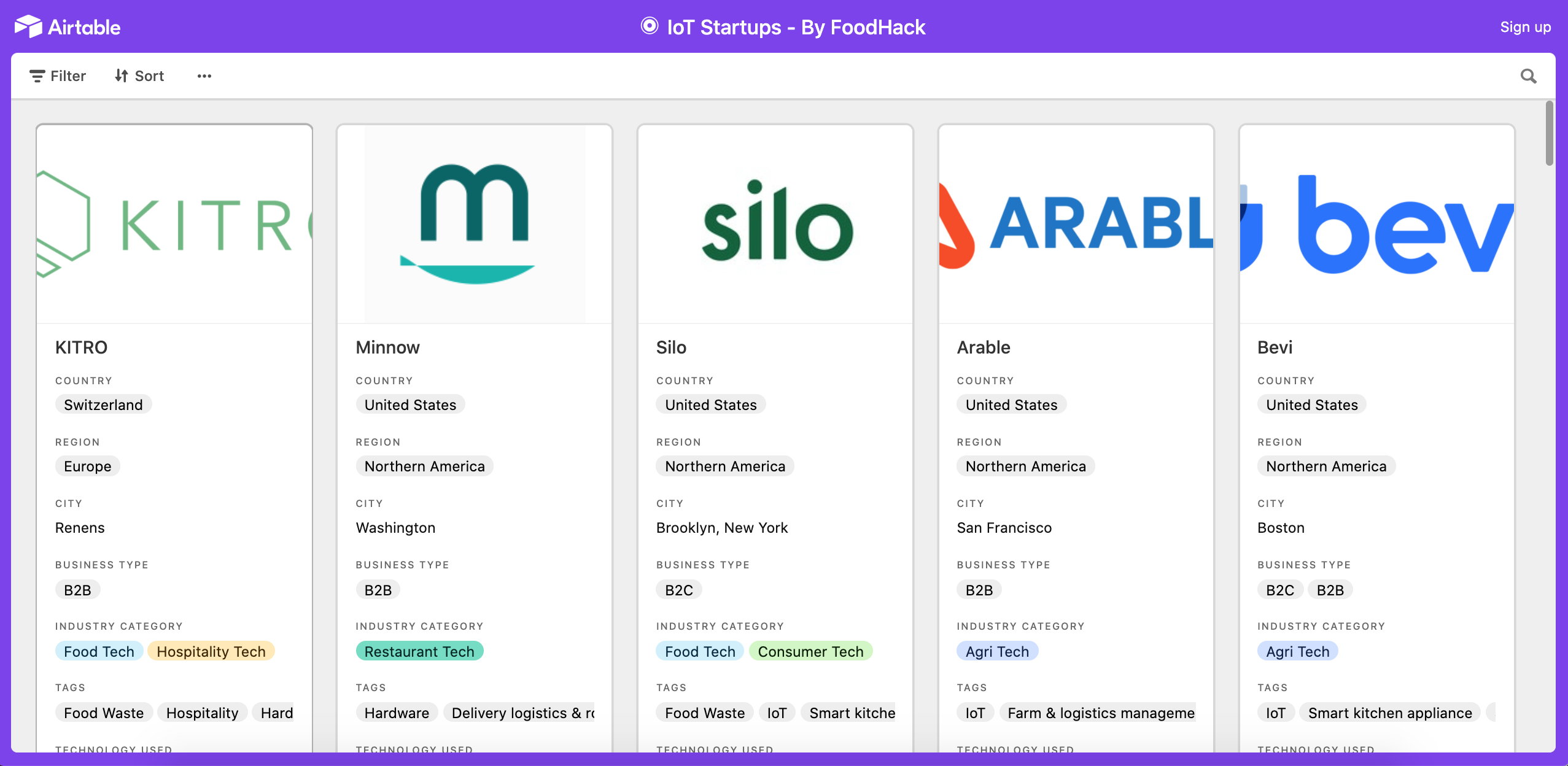
Task: Open the Silo record title
Action: pos(671,347)
